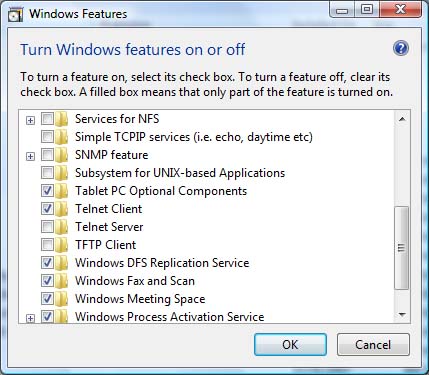Select the Windows Fax and Scan folder icon
Screen dimensions: 429x375
61,281
